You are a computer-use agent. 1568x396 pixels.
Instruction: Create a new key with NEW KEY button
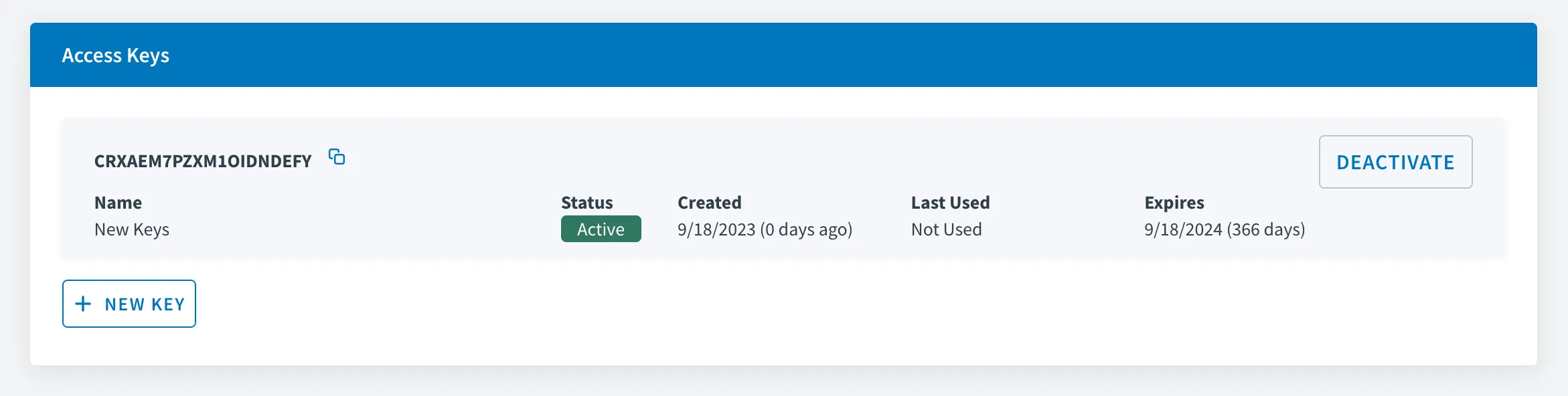129,304
